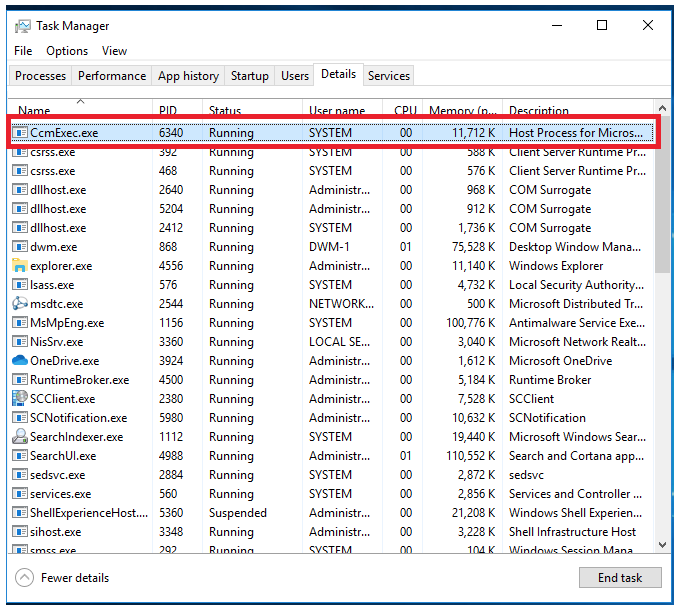Viewport: 677px width, 610px height.
Task: Sort processes by Name column header
Action: [80, 108]
